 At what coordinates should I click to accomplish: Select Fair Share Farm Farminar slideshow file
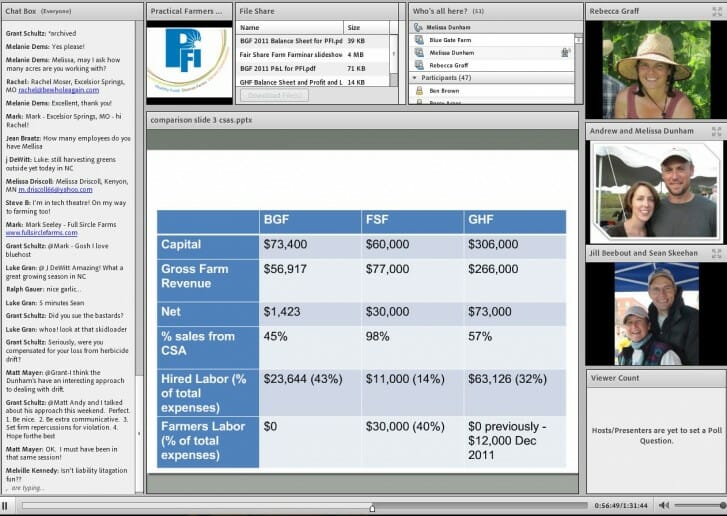point(290,54)
